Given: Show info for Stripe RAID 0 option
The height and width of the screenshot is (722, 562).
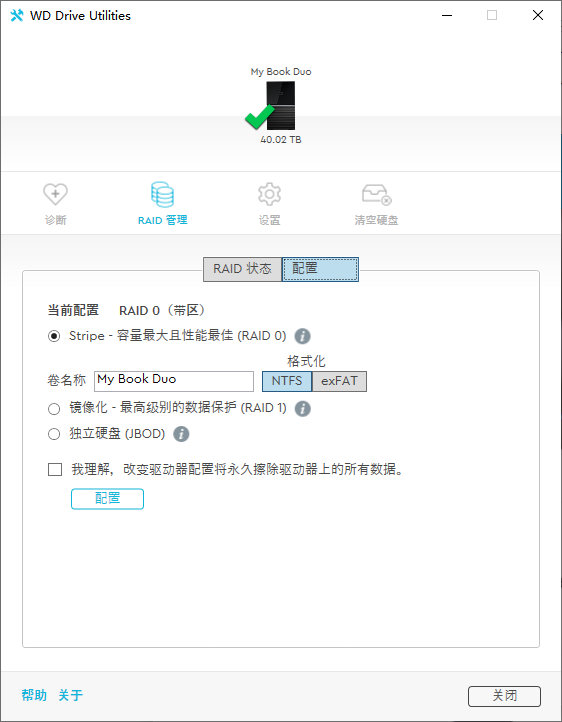Looking at the screenshot, I should (x=302, y=336).
